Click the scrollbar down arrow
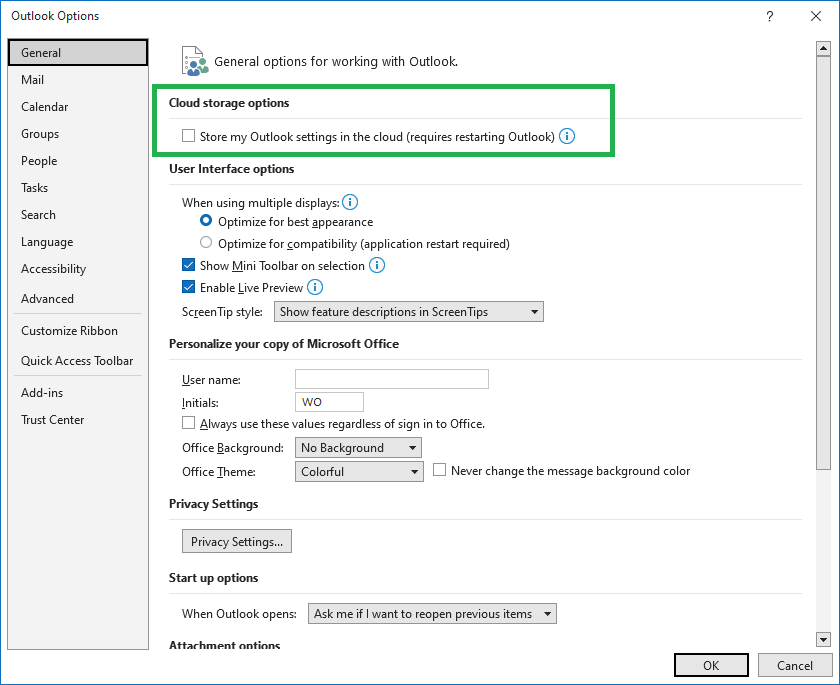 pos(823,638)
